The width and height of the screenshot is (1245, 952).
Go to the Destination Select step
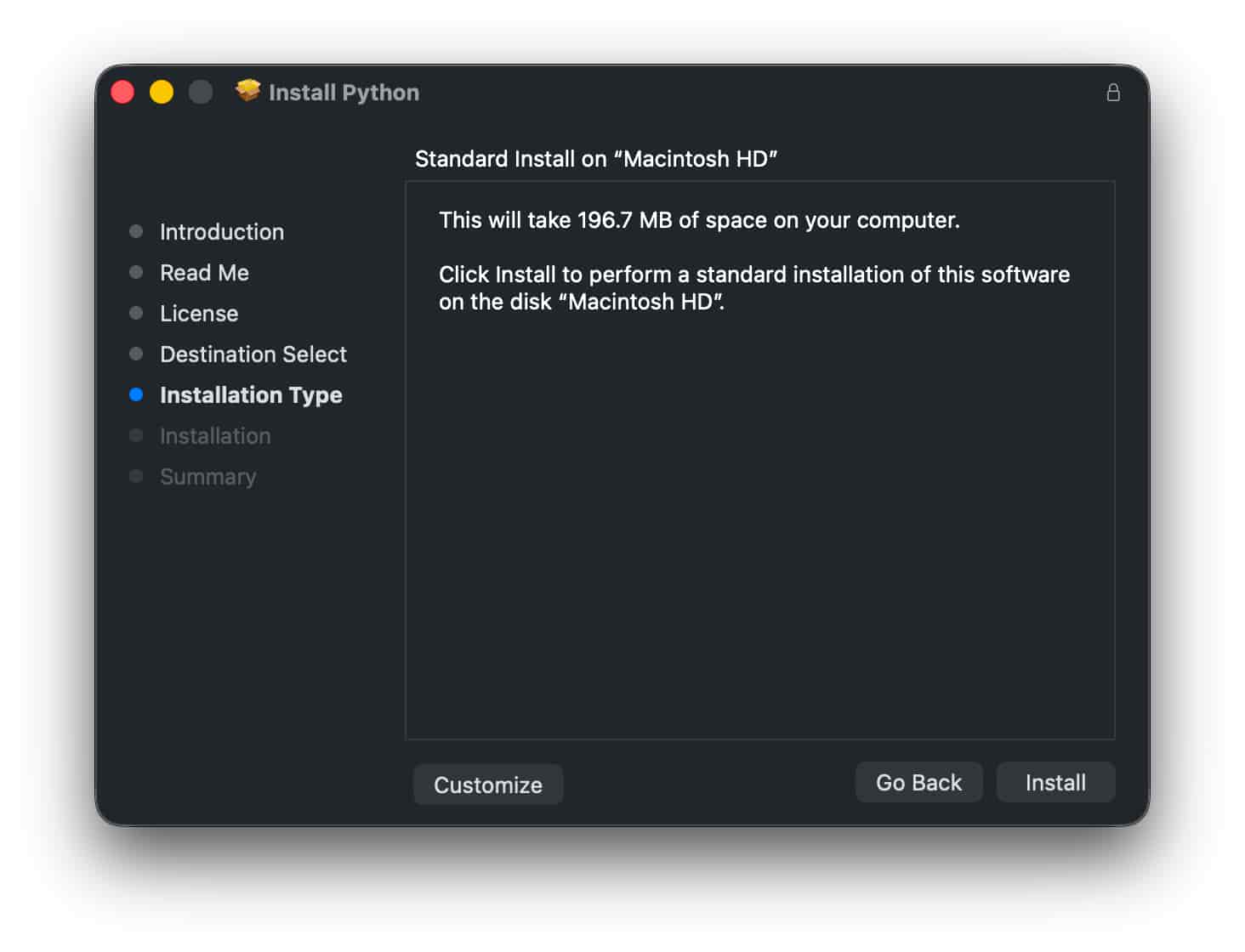253,354
